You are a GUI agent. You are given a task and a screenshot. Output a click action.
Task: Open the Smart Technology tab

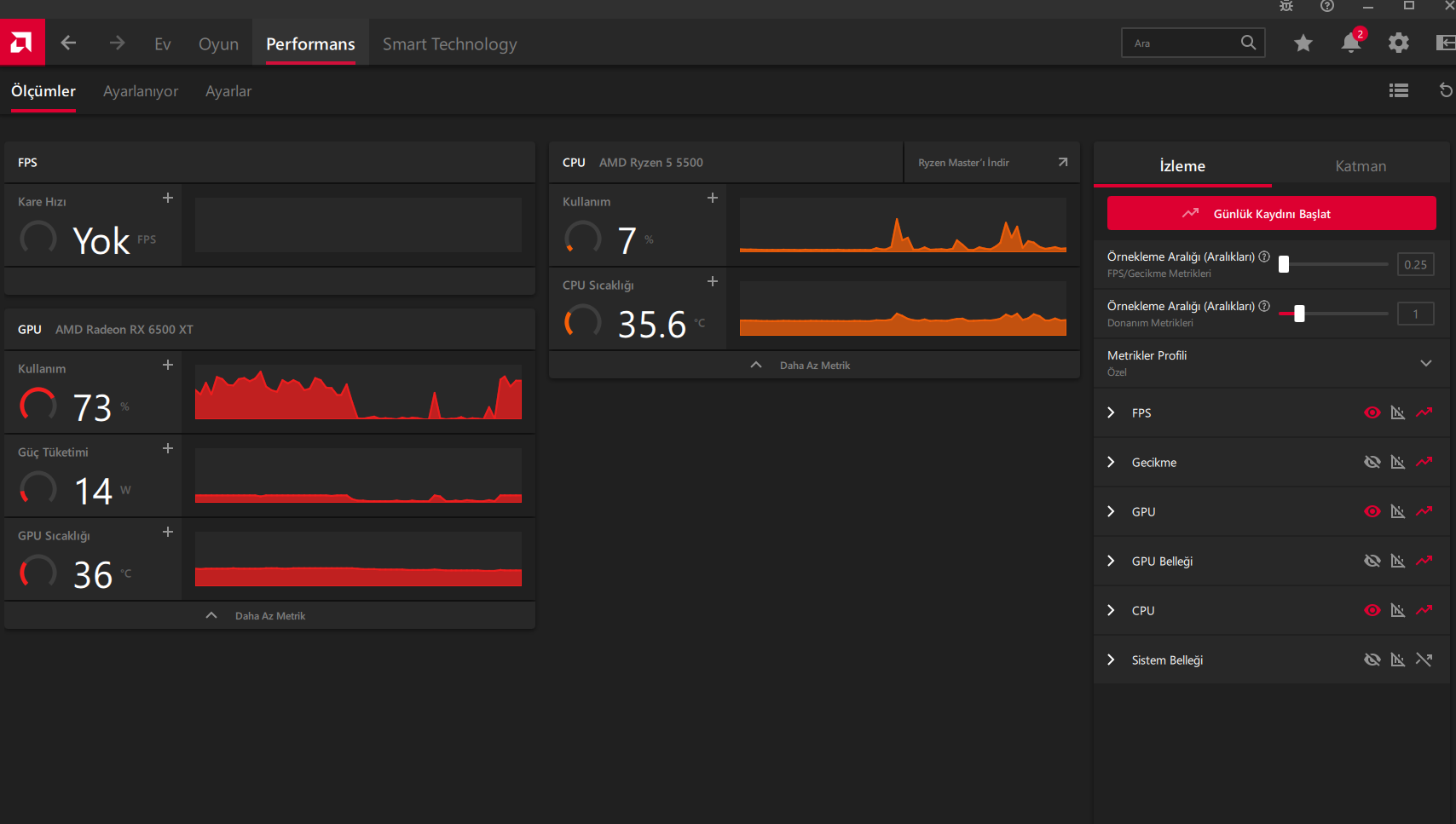point(449,44)
